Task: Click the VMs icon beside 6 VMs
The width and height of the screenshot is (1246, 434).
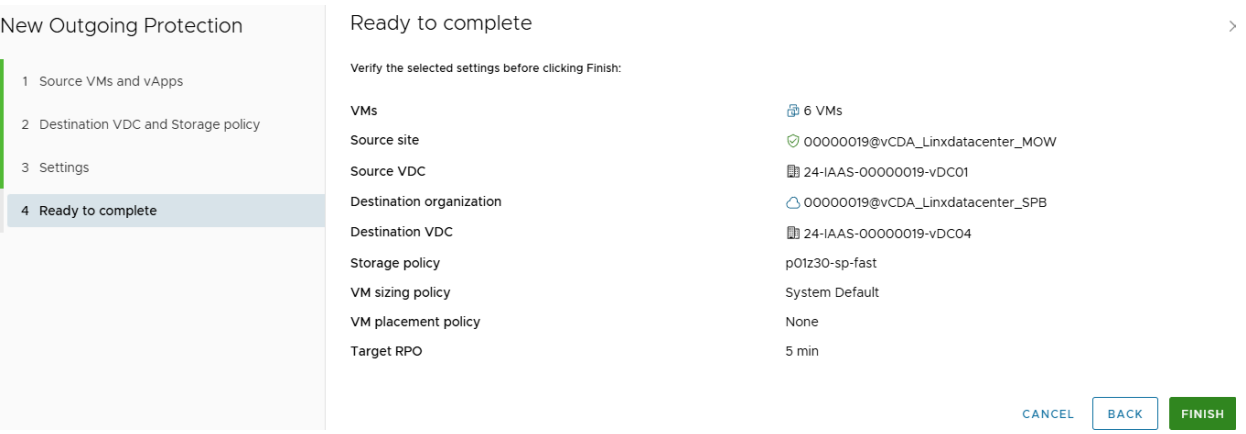Action: [792, 110]
